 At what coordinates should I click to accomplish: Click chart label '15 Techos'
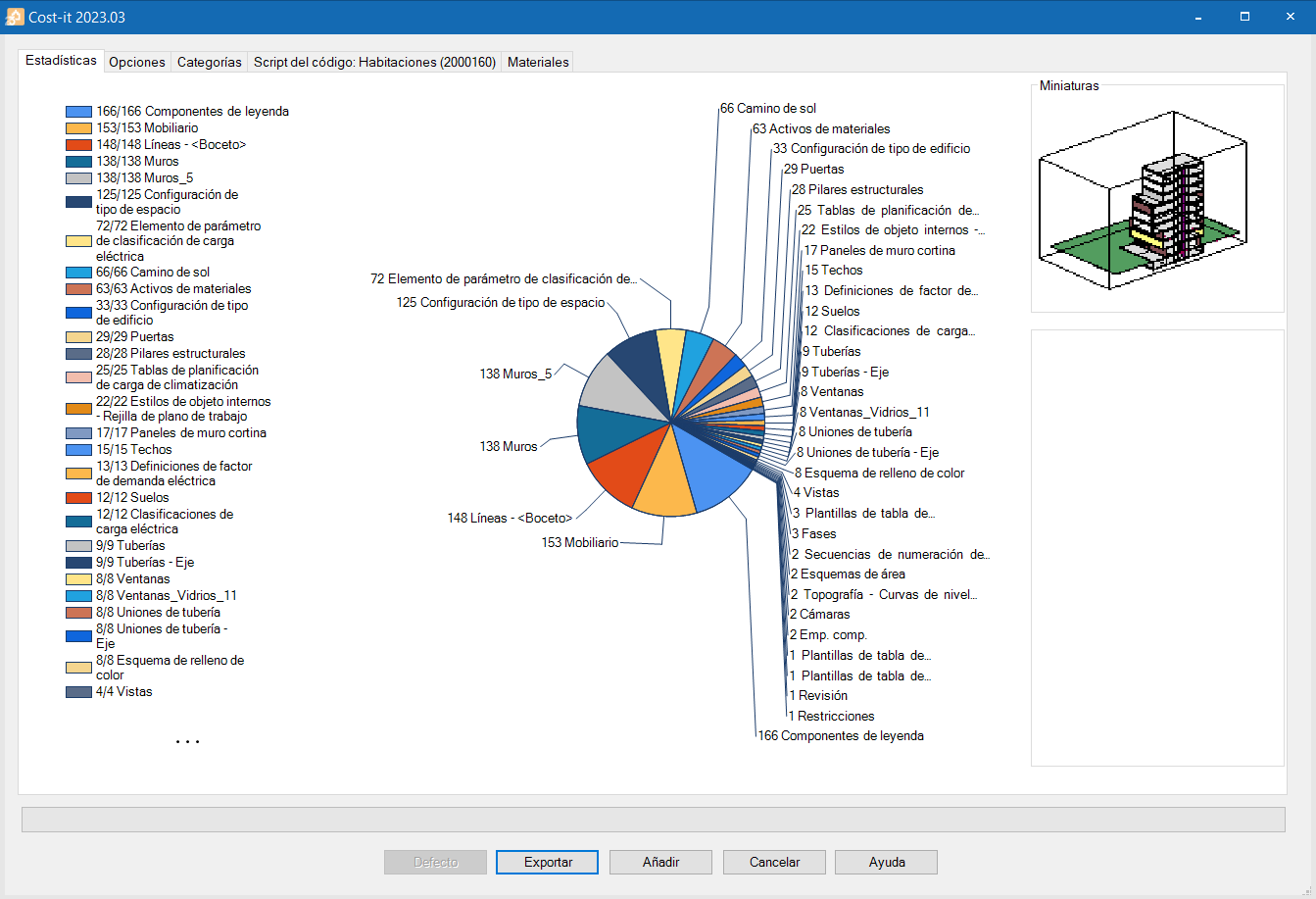(x=834, y=270)
